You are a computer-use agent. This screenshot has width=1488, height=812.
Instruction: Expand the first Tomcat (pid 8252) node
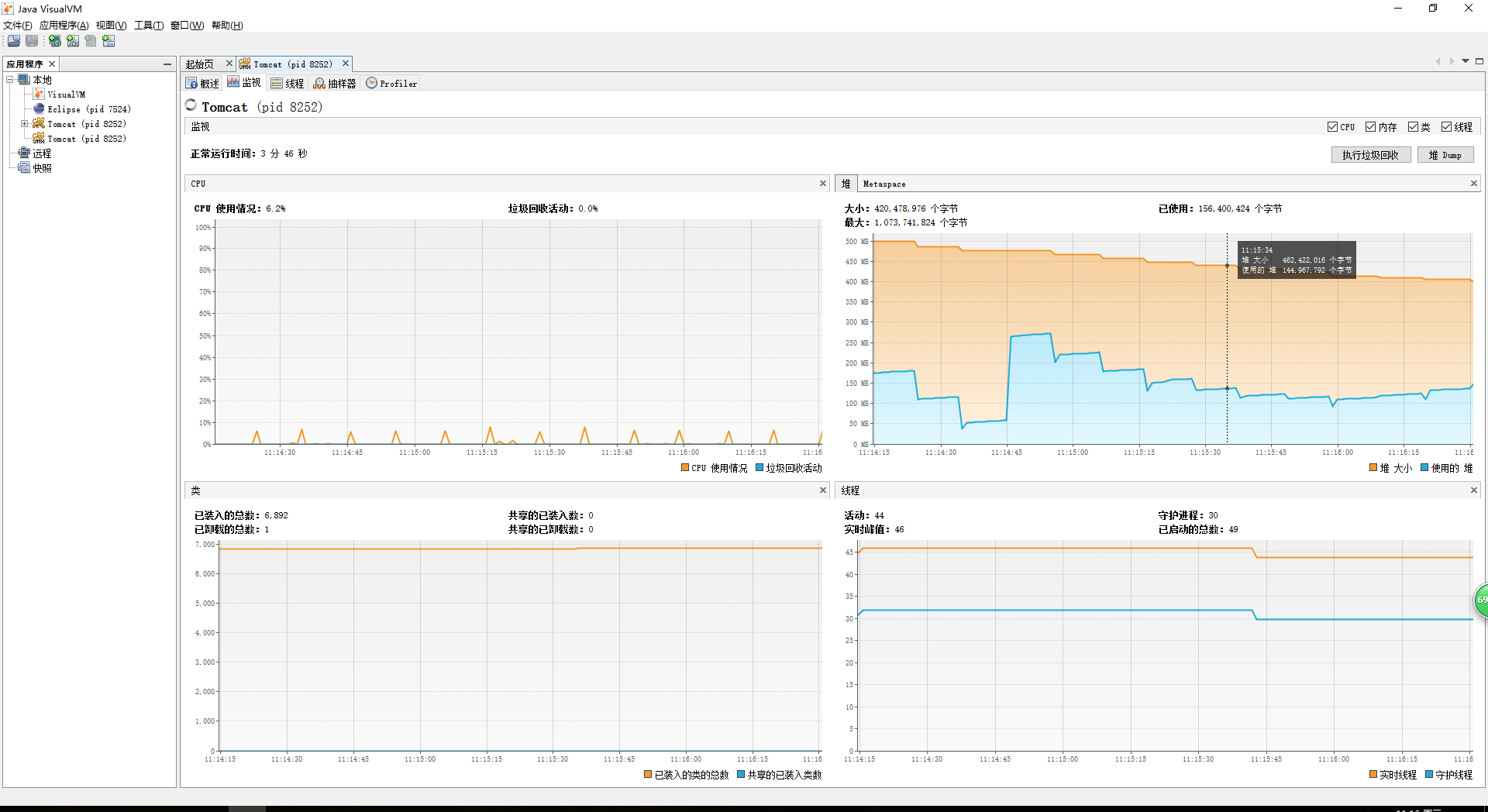point(25,124)
